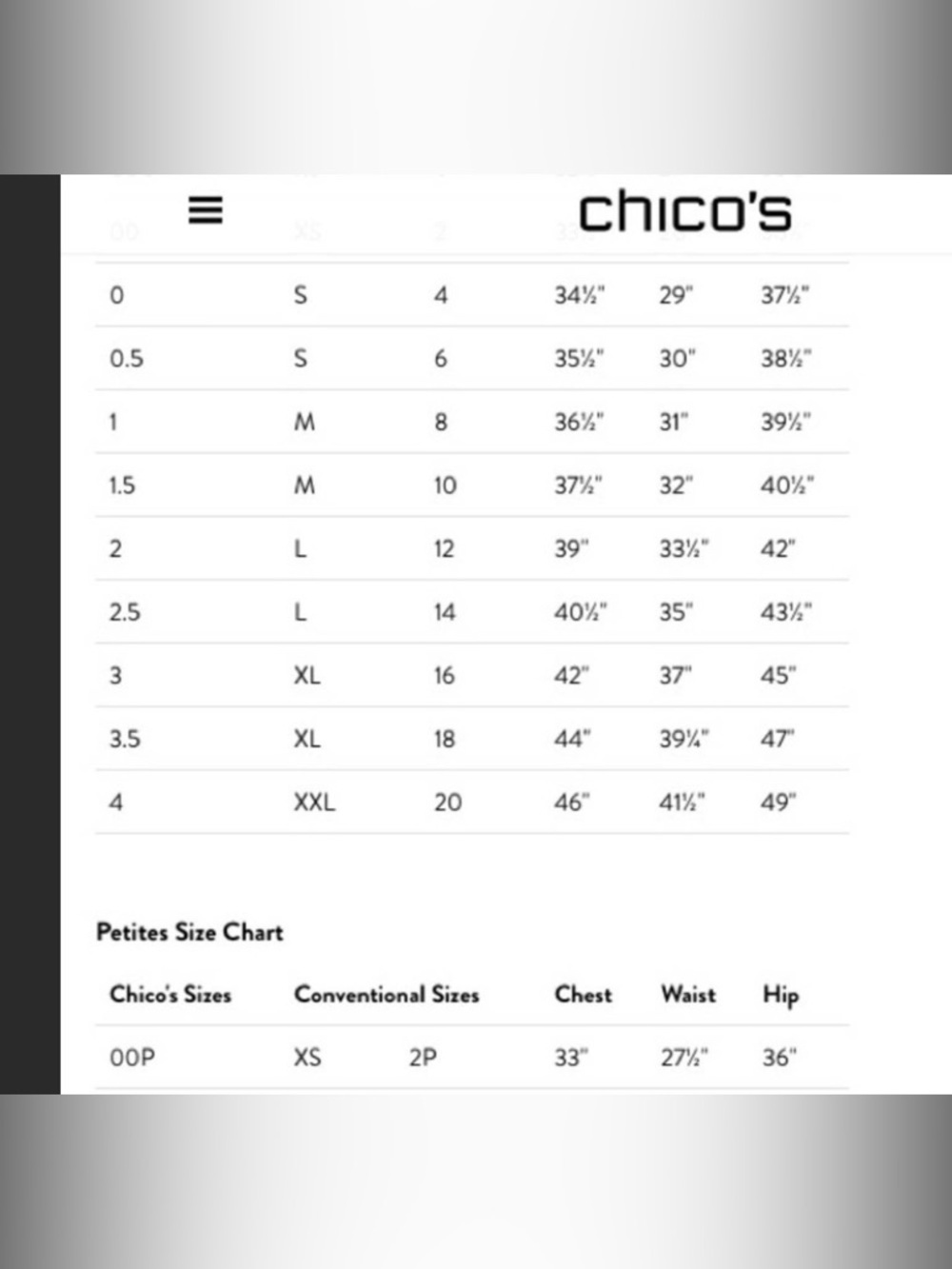Click the Conventional Sizes column header
This screenshot has width=952, height=1269.
point(387,994)
